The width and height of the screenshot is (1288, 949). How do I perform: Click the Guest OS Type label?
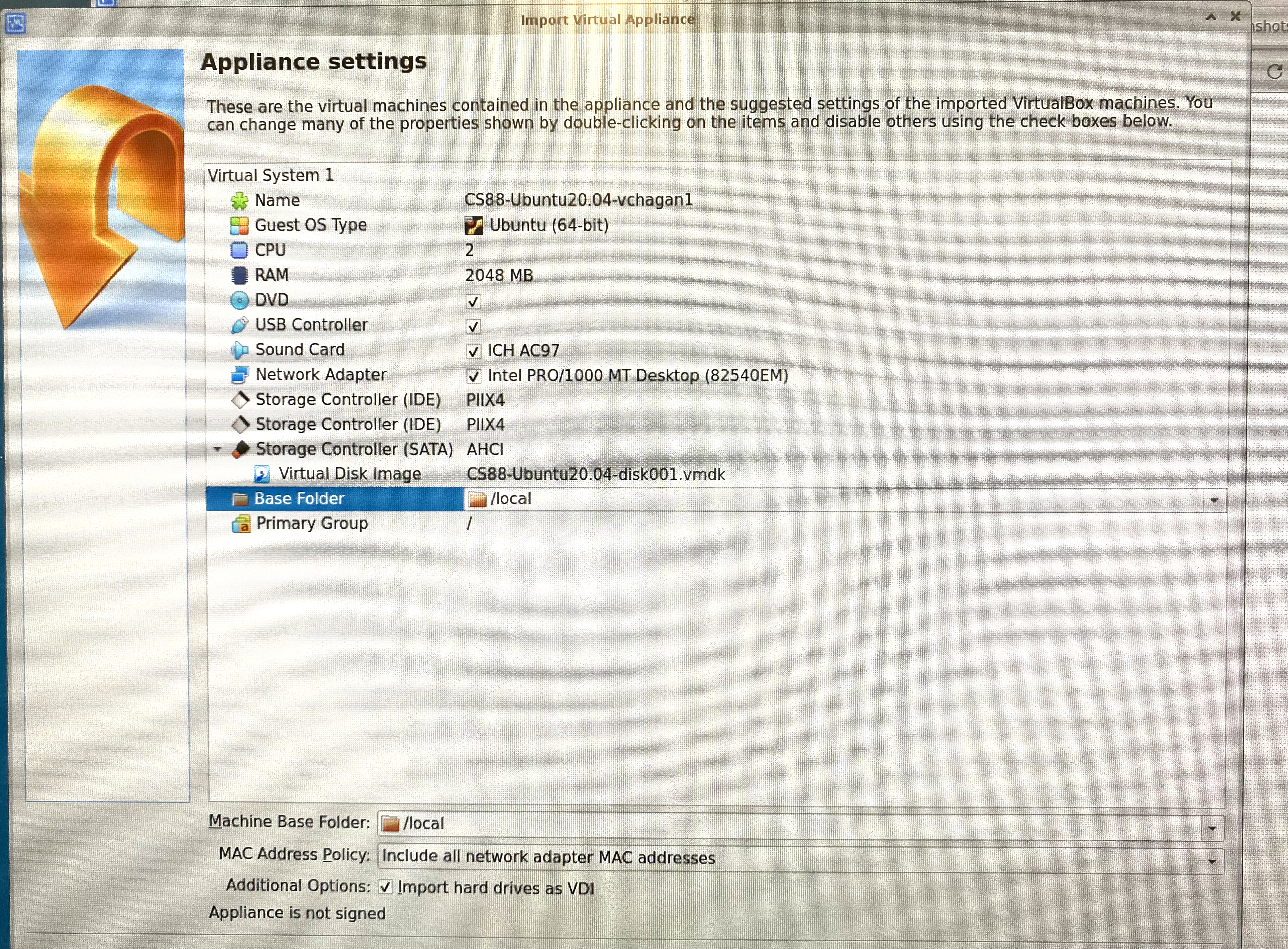pos(311,225)
